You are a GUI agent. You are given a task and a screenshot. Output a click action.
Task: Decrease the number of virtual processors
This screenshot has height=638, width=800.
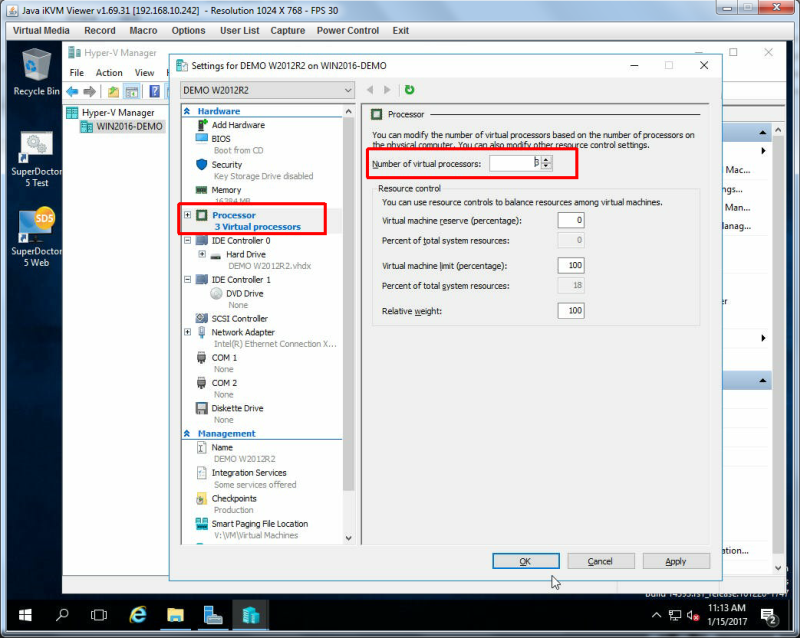pos(546,166)
